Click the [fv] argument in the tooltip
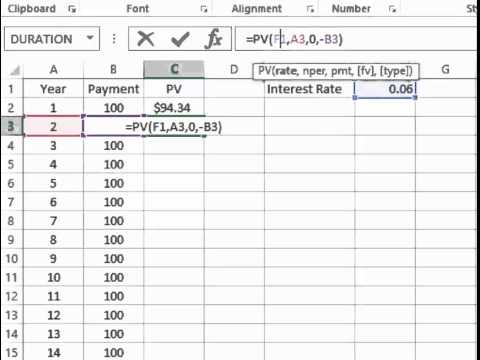Screen dimensions: 480x360 367,71
